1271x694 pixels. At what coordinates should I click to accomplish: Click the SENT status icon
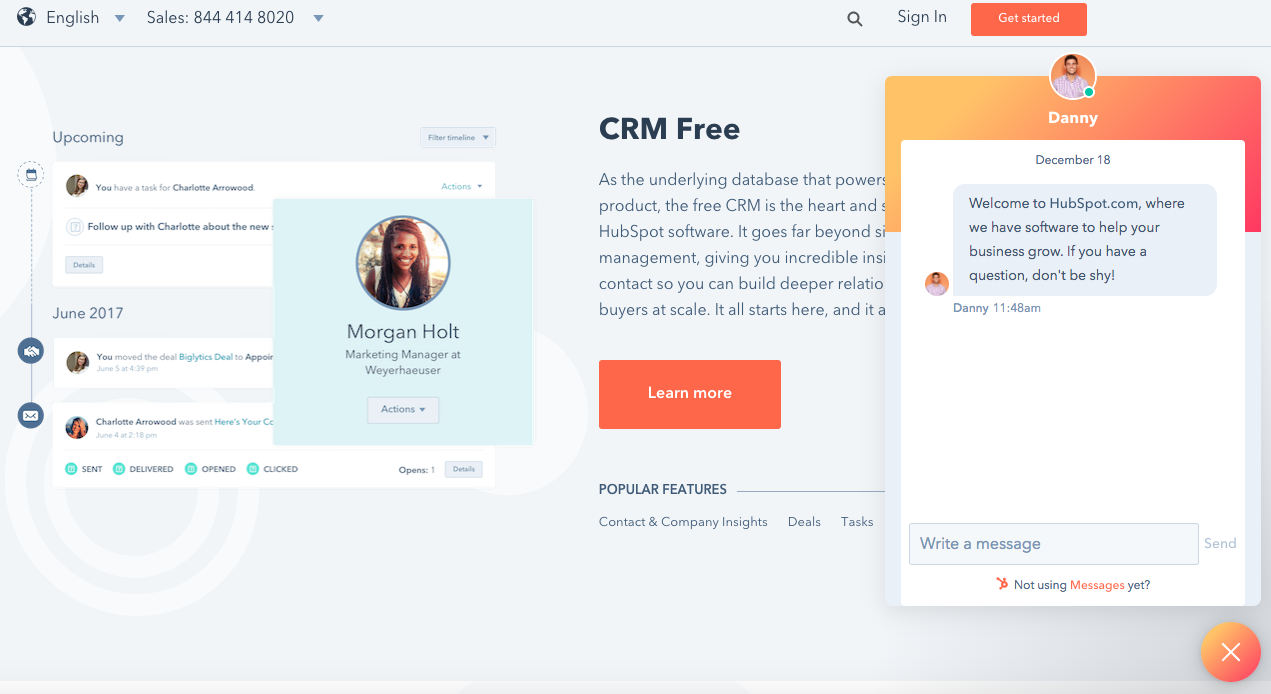[71, 469]
